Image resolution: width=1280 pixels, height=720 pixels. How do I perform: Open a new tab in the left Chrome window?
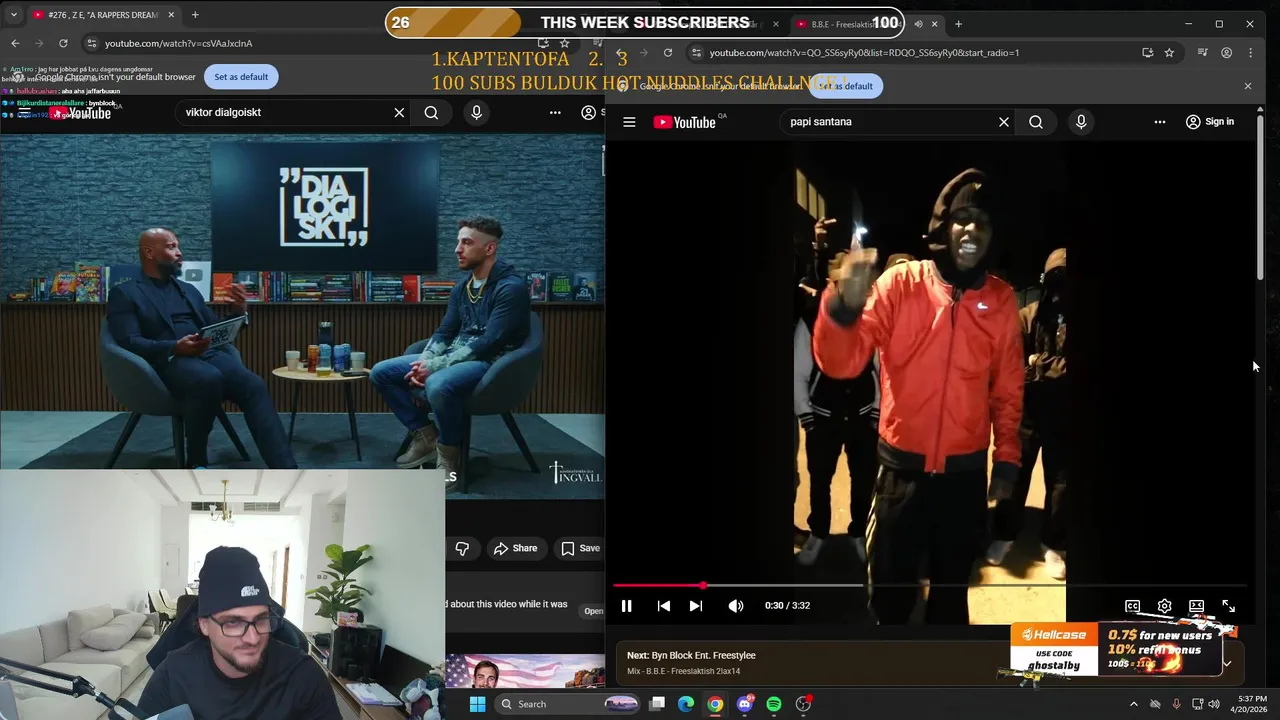tap(195, 15)
